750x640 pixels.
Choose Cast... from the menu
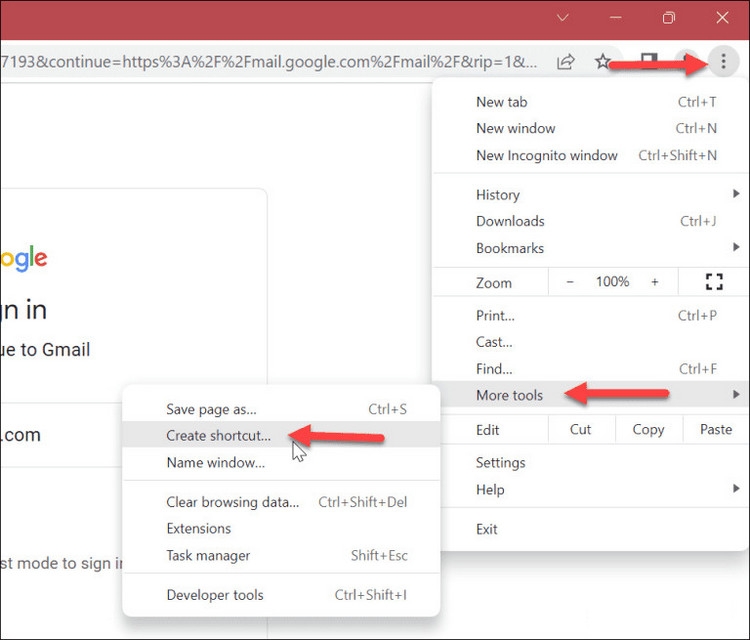point(591,342)
